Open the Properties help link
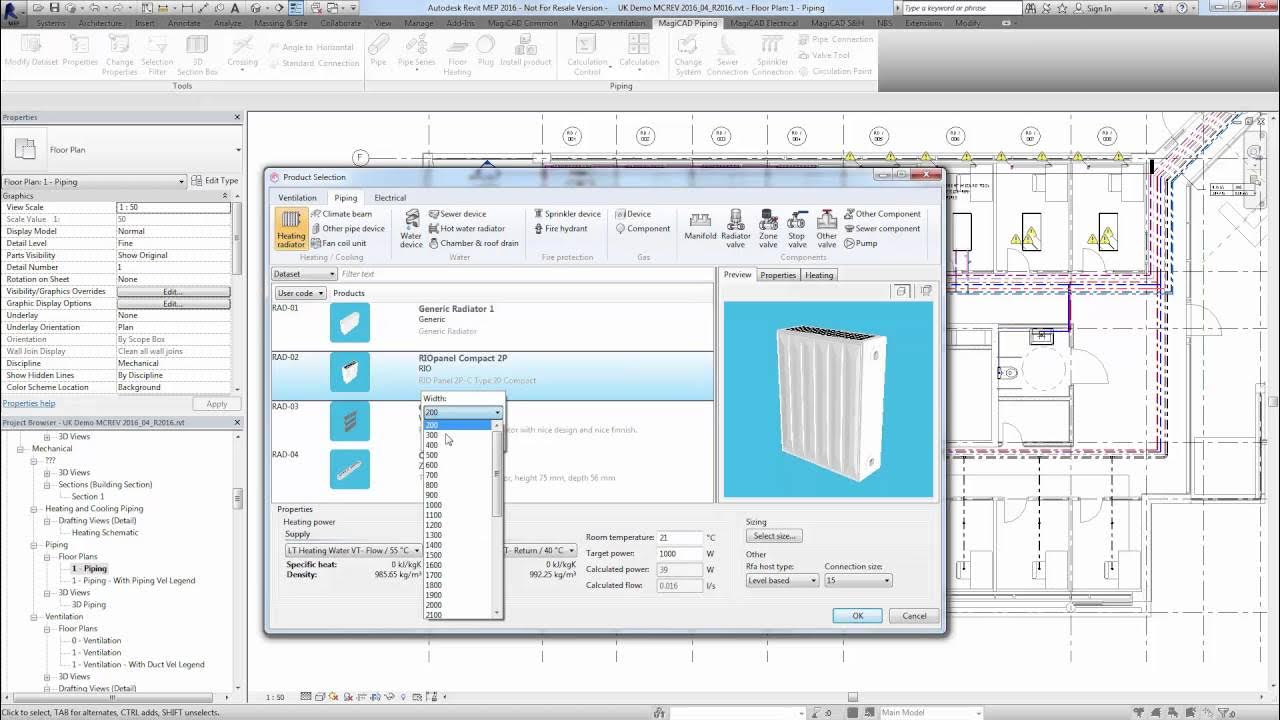 pyautogui.click(x=29, y=403)
